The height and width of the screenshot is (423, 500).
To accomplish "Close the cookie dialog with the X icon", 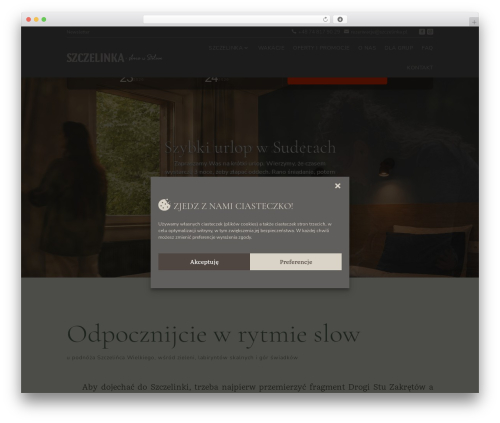I will click(337, 186).
